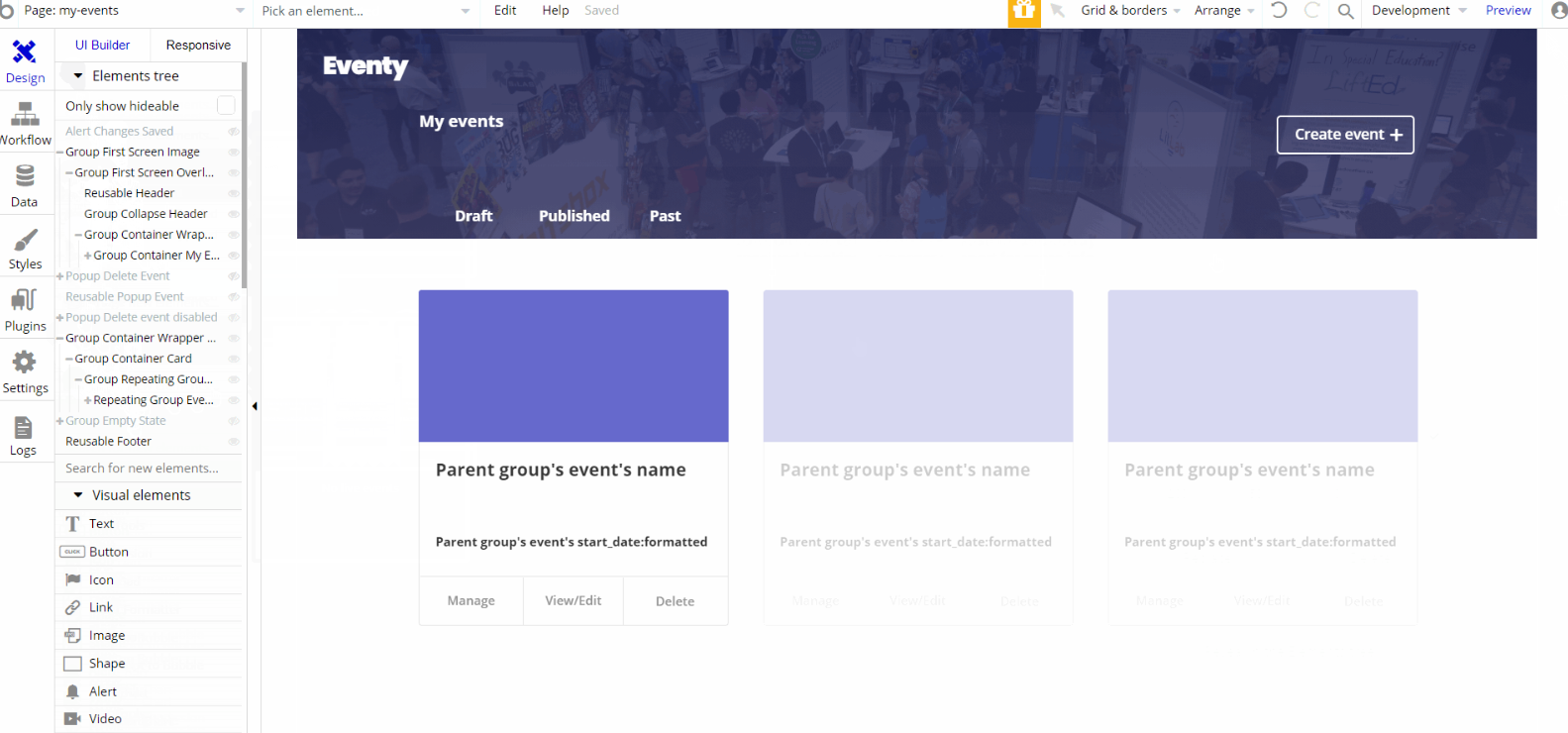Image resolution: width=1568 pixels, height=733 pixels.
Task: Expand the Popup Delete Event tree node
Action: (60, 276)
